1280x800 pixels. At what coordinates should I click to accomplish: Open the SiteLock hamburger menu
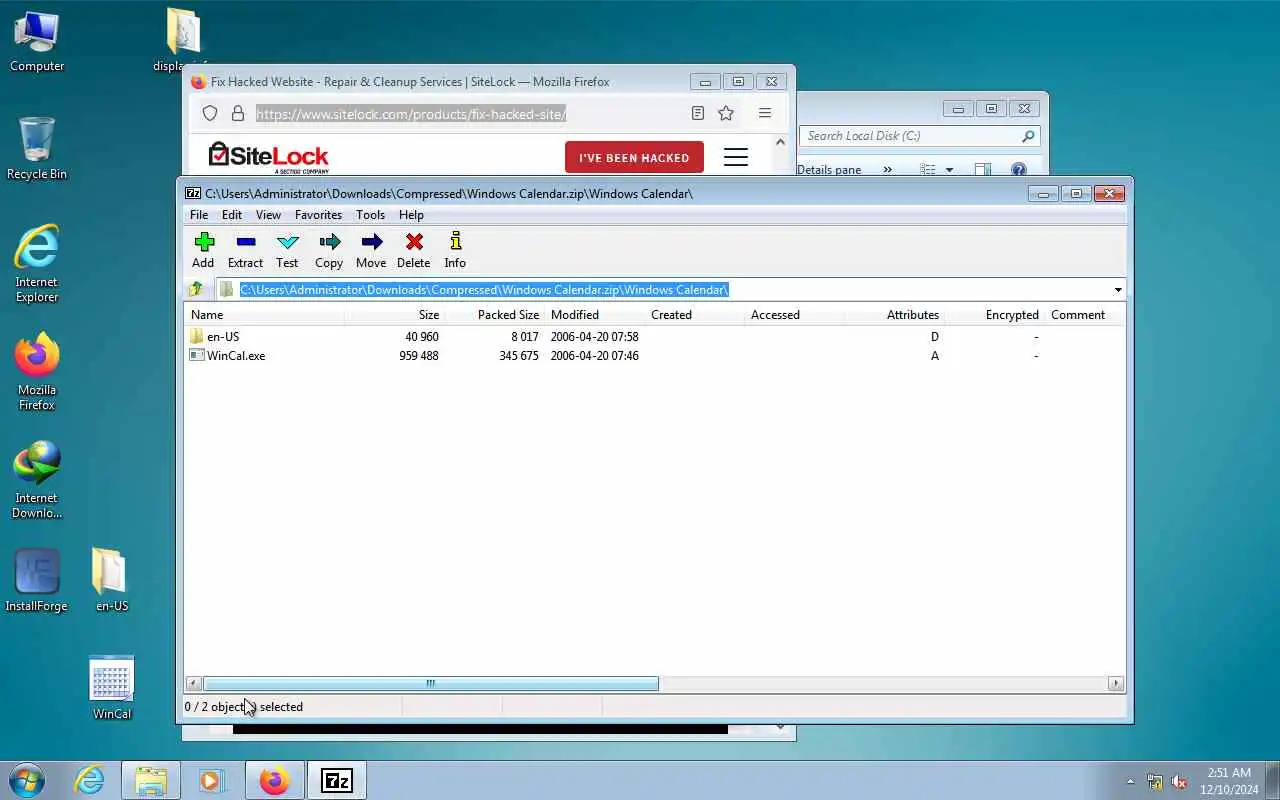click(x=736, y=157)
